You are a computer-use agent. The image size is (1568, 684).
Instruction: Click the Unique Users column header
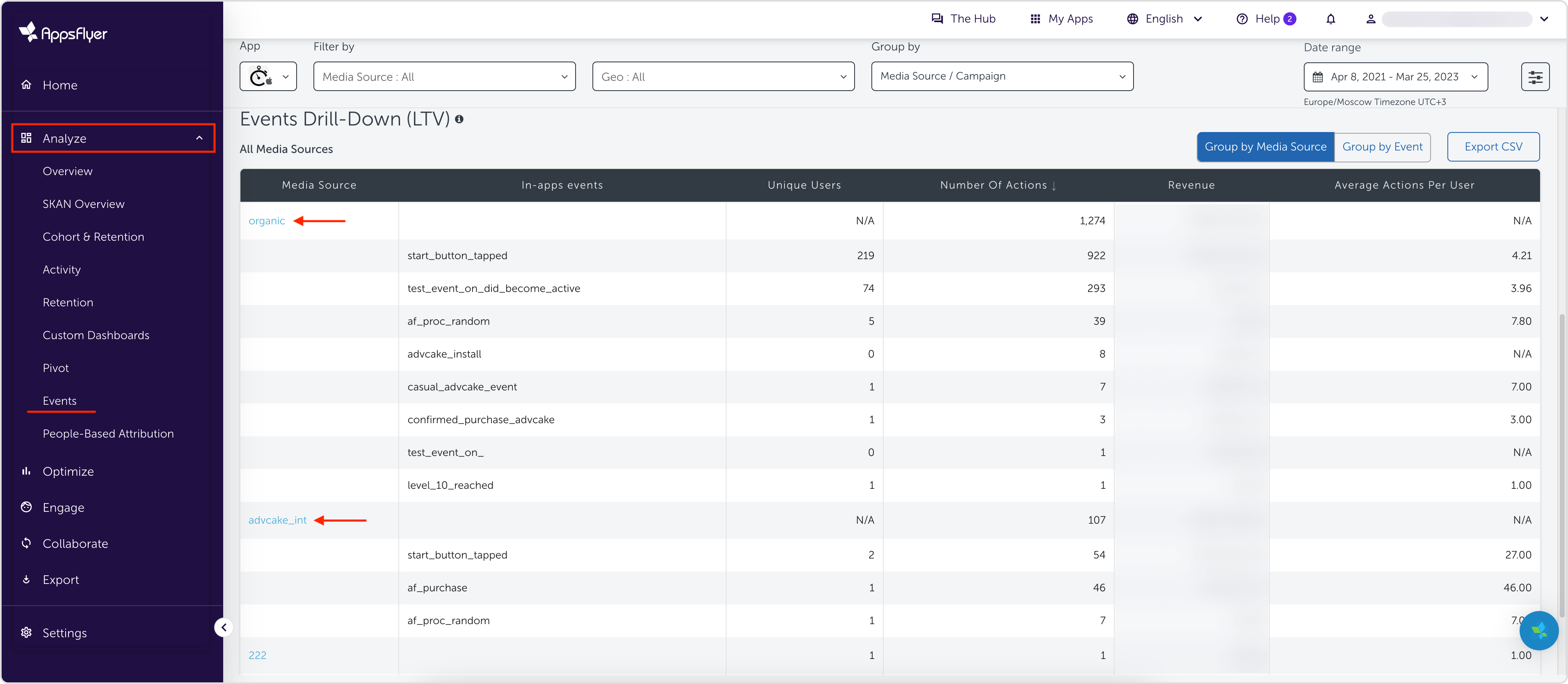(x=804, y=185)
